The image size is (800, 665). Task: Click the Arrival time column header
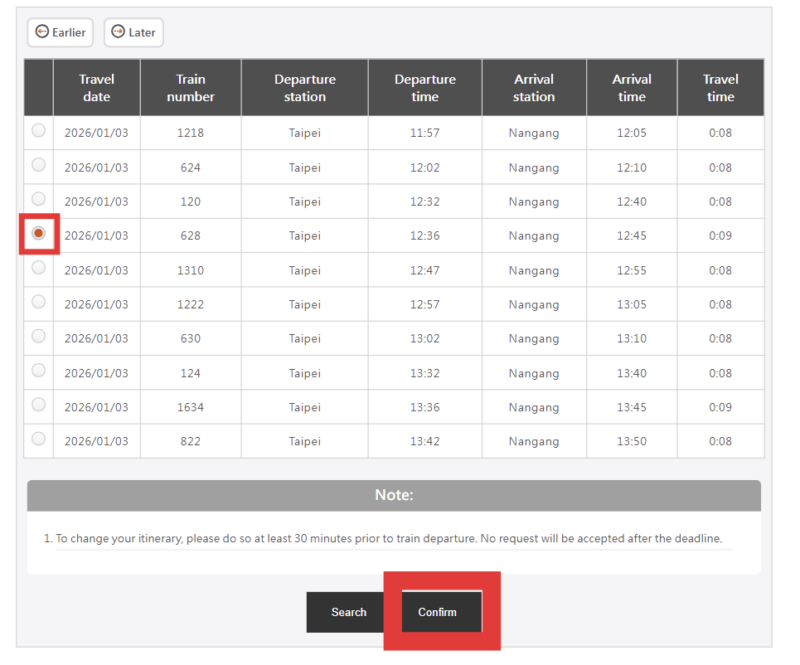[631, 88]
